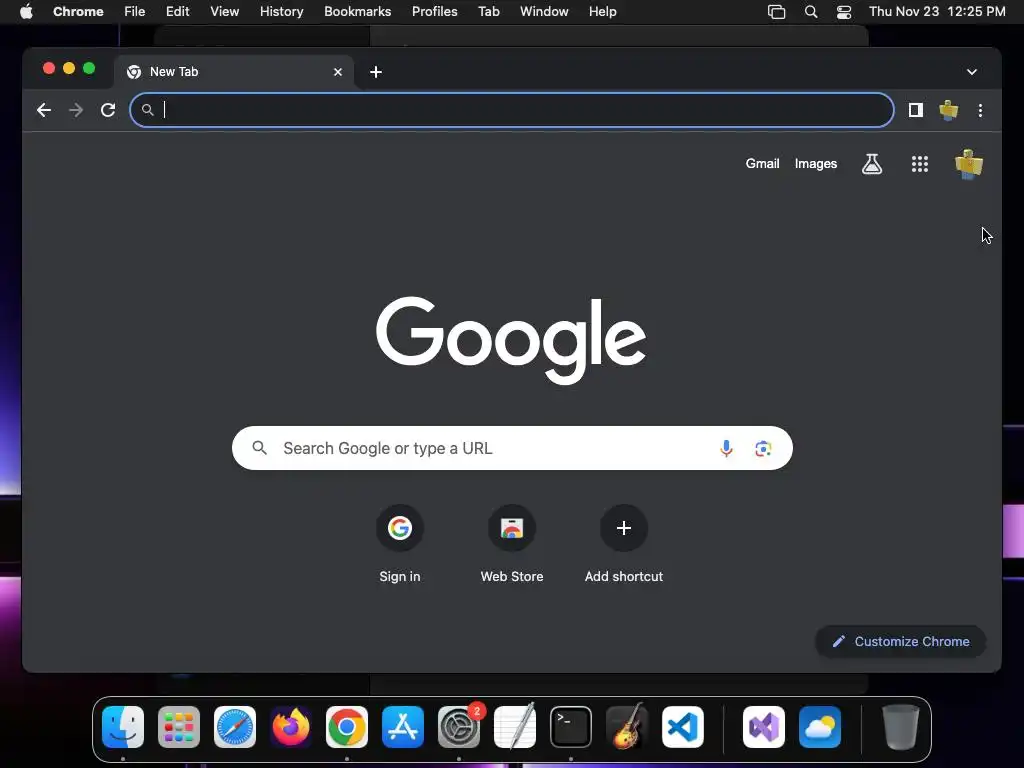Open Launchpad from the Dock

(x=179, y=727)
